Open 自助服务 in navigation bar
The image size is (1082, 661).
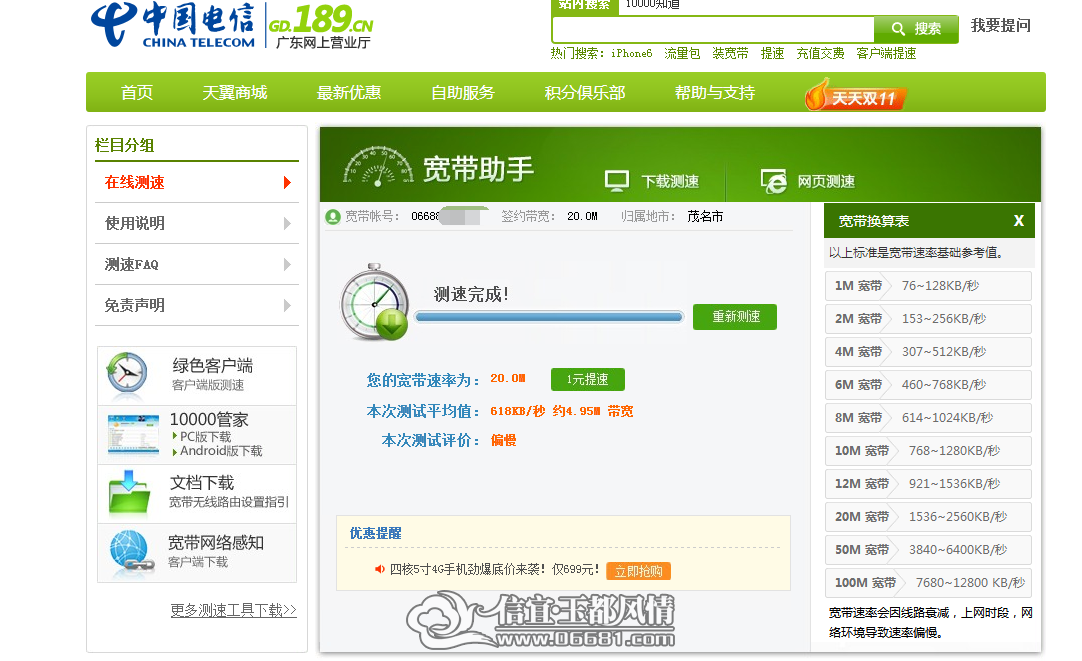tap(463, 92)
